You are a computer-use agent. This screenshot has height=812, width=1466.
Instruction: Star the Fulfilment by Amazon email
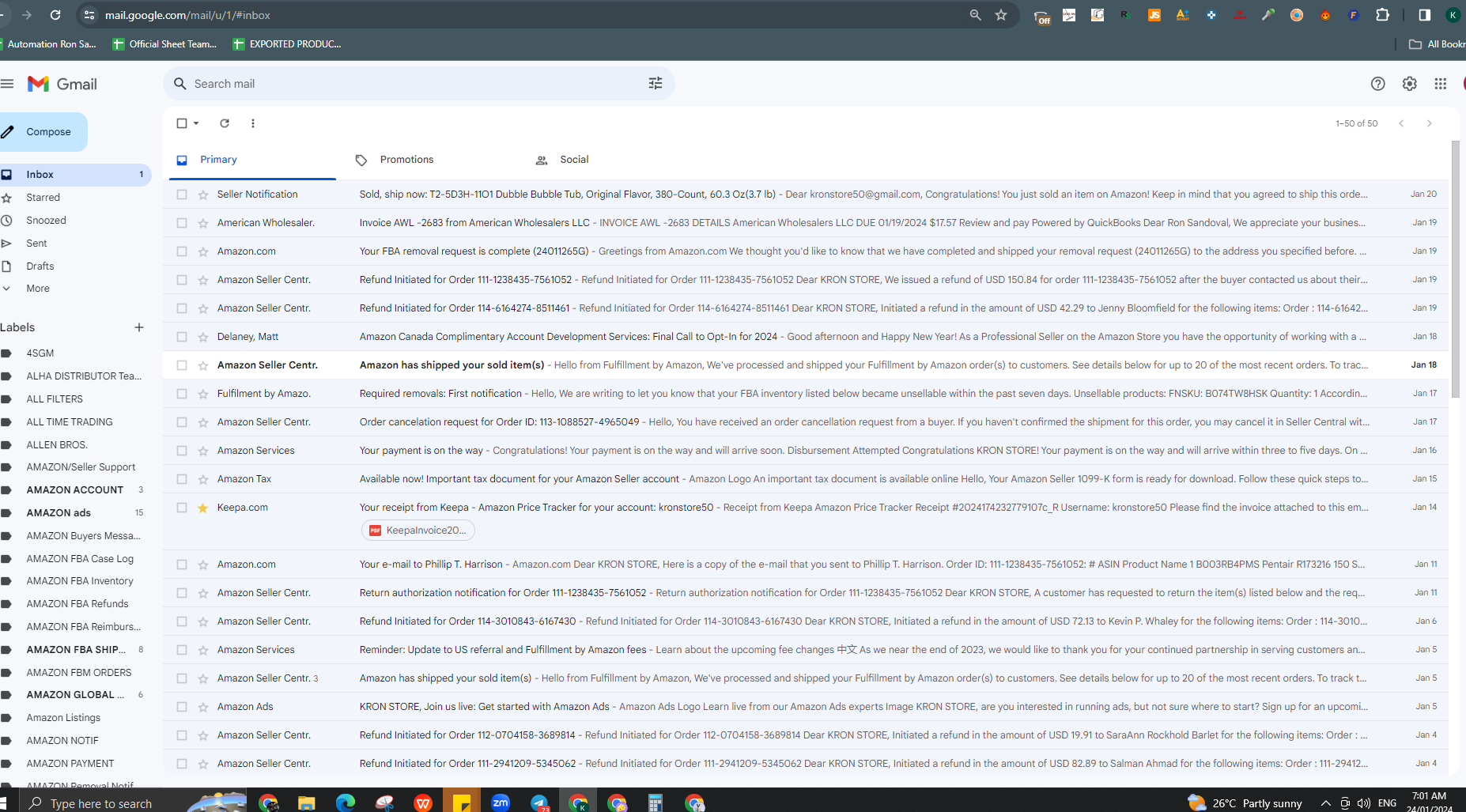[203, 394]
